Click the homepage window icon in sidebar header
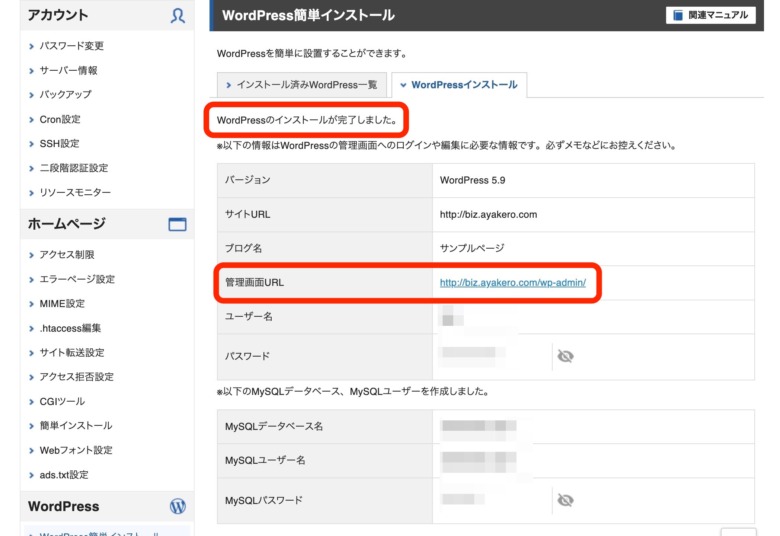Viewport: 780px width, 536px height. 177,224
